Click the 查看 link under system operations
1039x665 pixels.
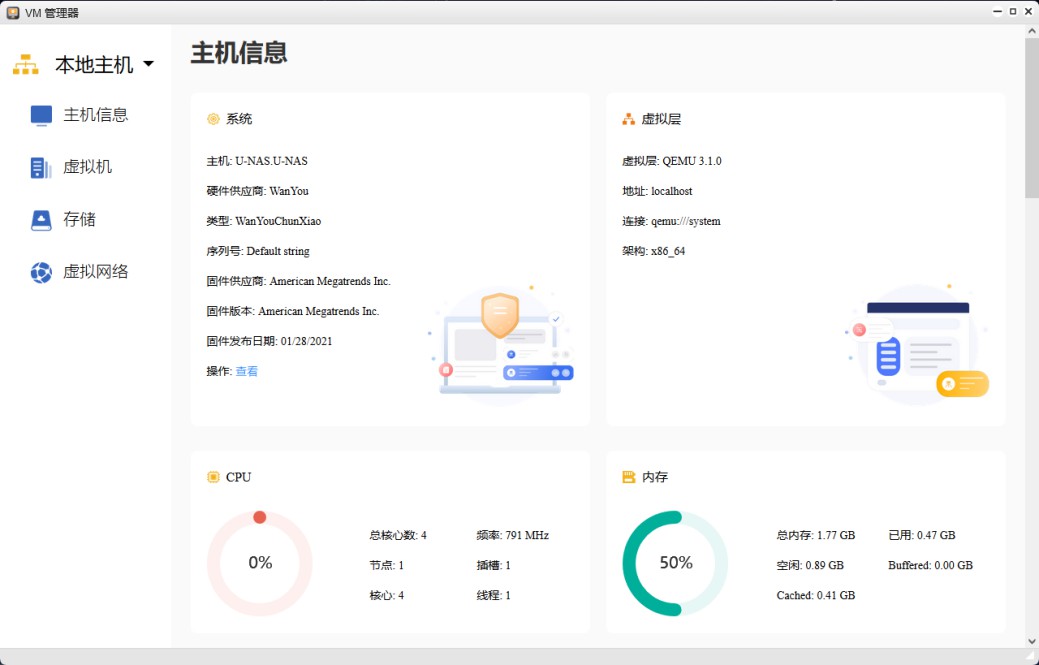pos(247,371)
